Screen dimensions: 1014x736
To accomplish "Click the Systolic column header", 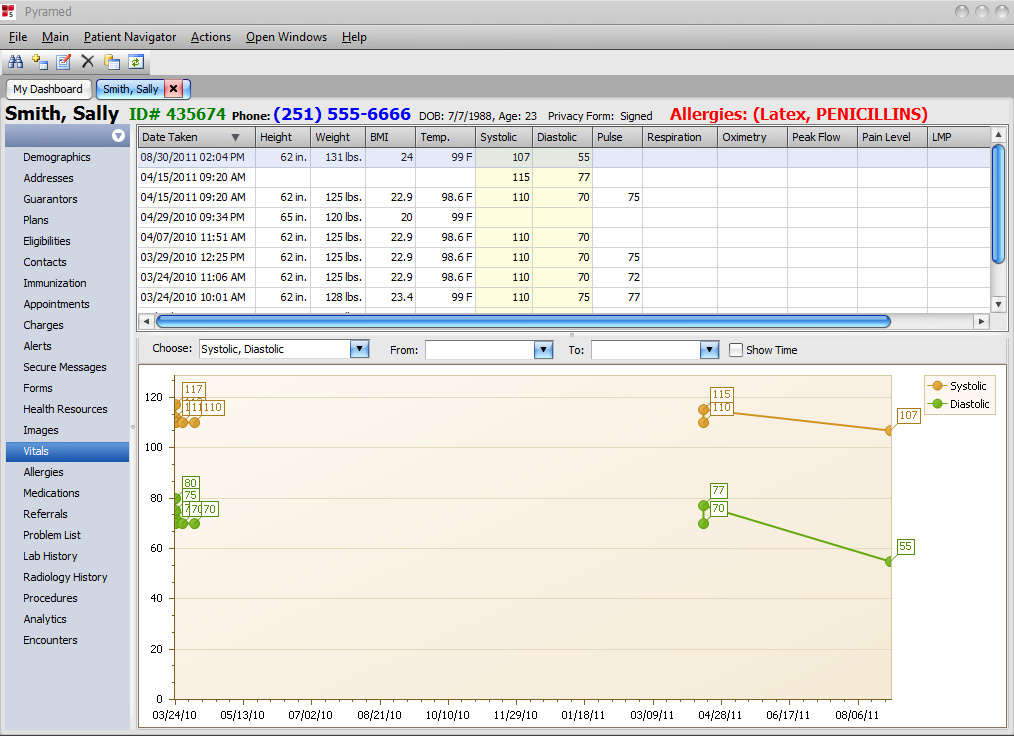I will pyautogui.click(x=504, y=137).
